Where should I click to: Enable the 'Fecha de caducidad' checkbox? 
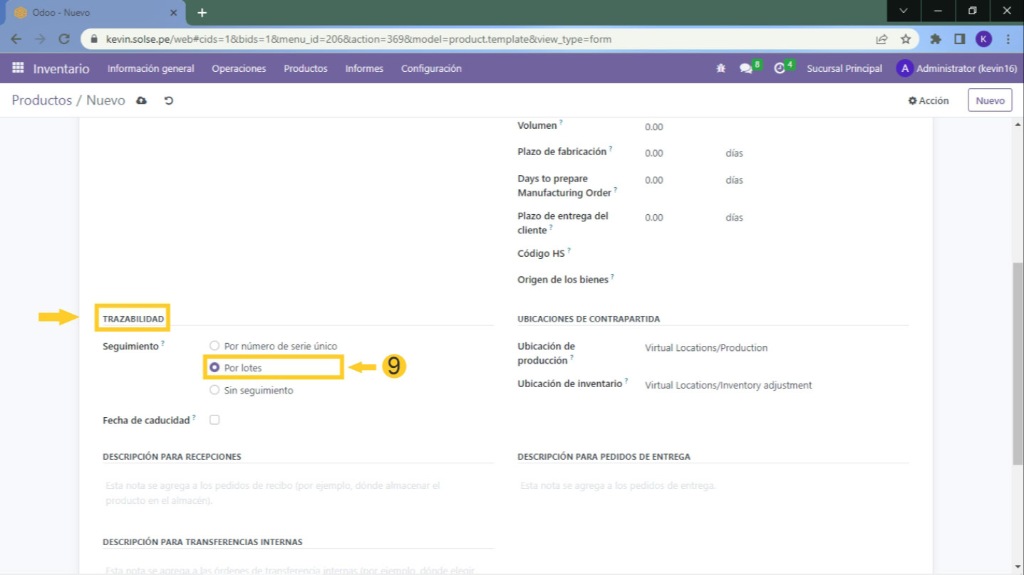(x=214, y=420)
